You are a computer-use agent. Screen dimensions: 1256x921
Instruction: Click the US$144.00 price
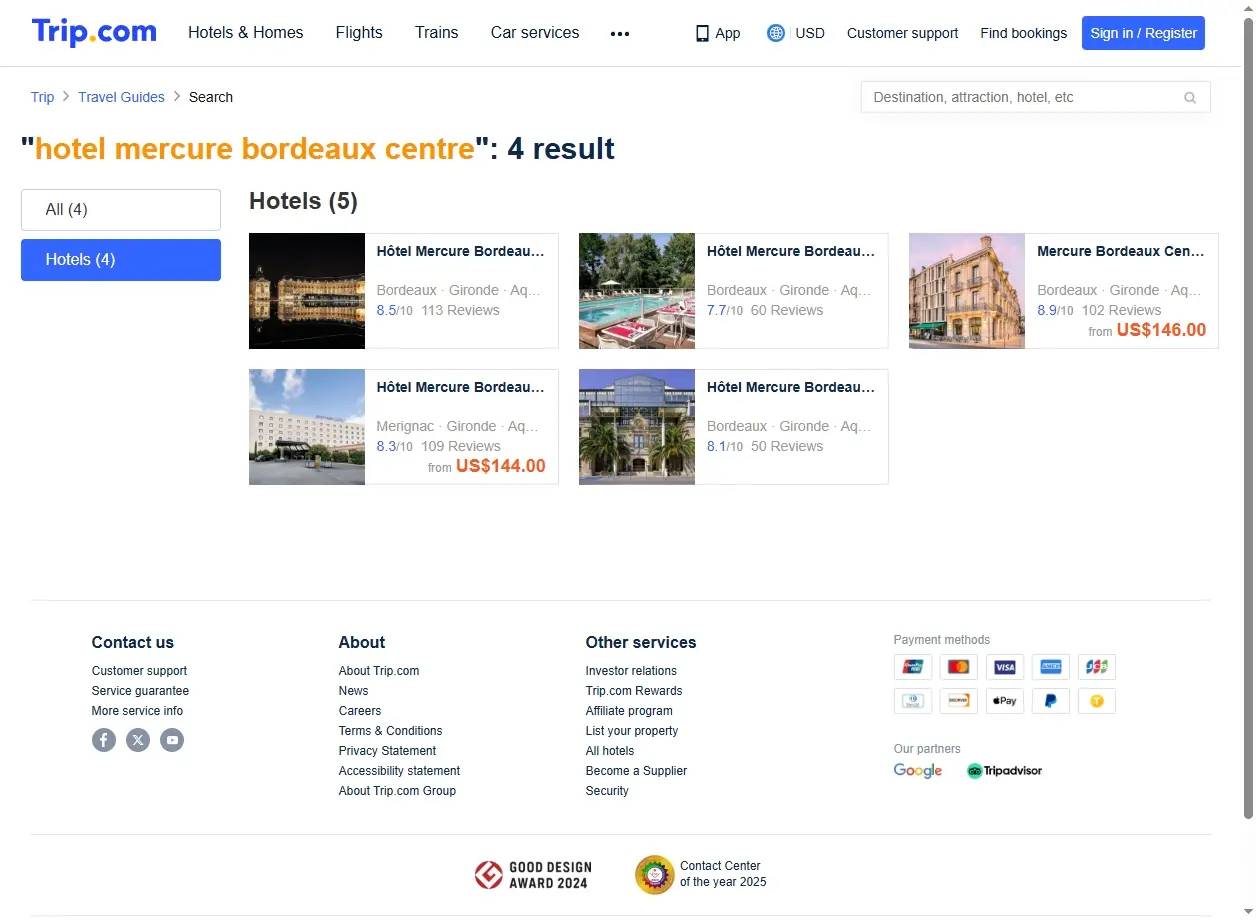point(501,466)
